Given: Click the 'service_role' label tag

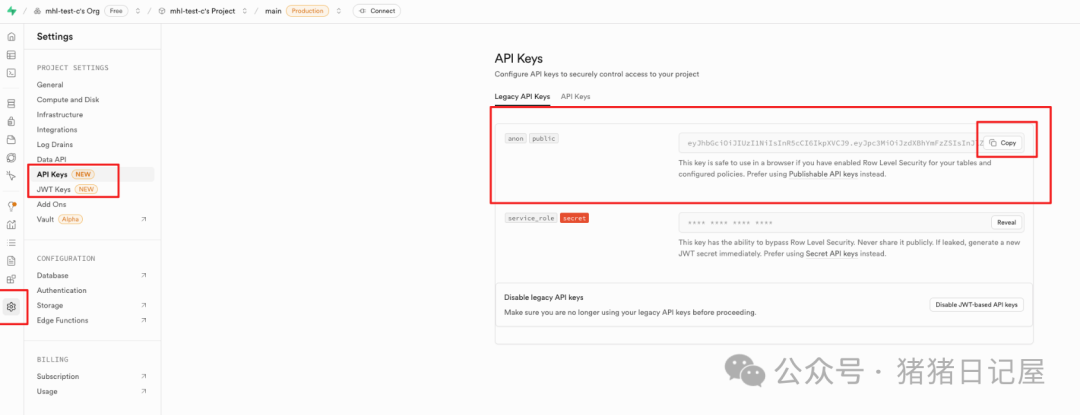Looking at the screenshot, I should click(530, 218).
